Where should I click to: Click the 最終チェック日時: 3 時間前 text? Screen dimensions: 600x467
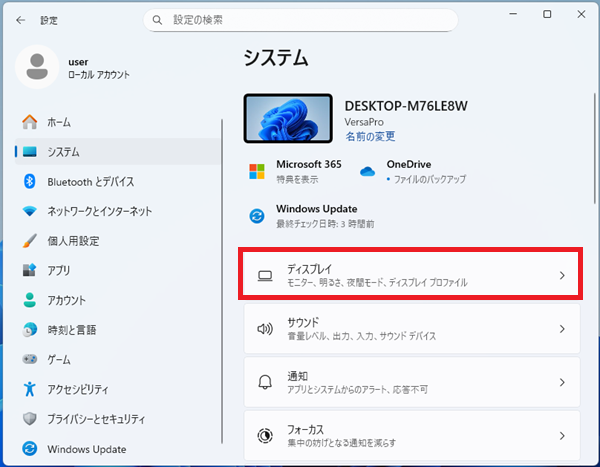click(x=325, y=224)
